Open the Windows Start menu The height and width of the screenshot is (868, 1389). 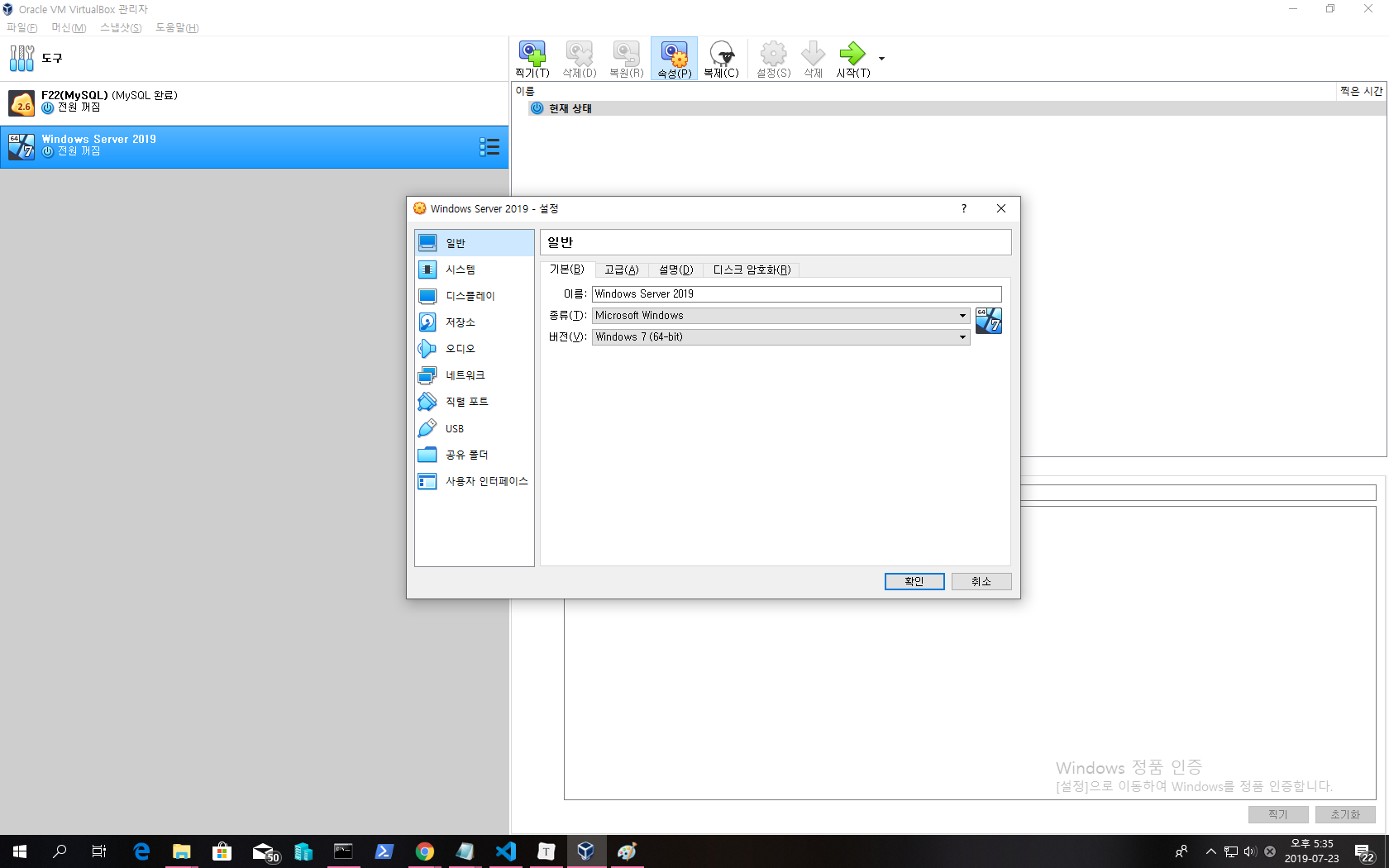[20, 851]
